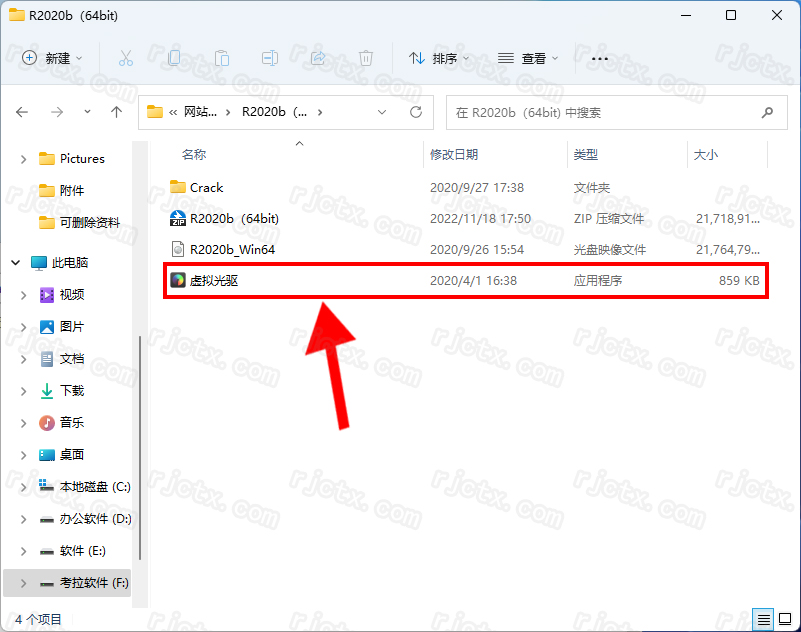Go up one folder level
801x632 pixels.
[116, 113]
